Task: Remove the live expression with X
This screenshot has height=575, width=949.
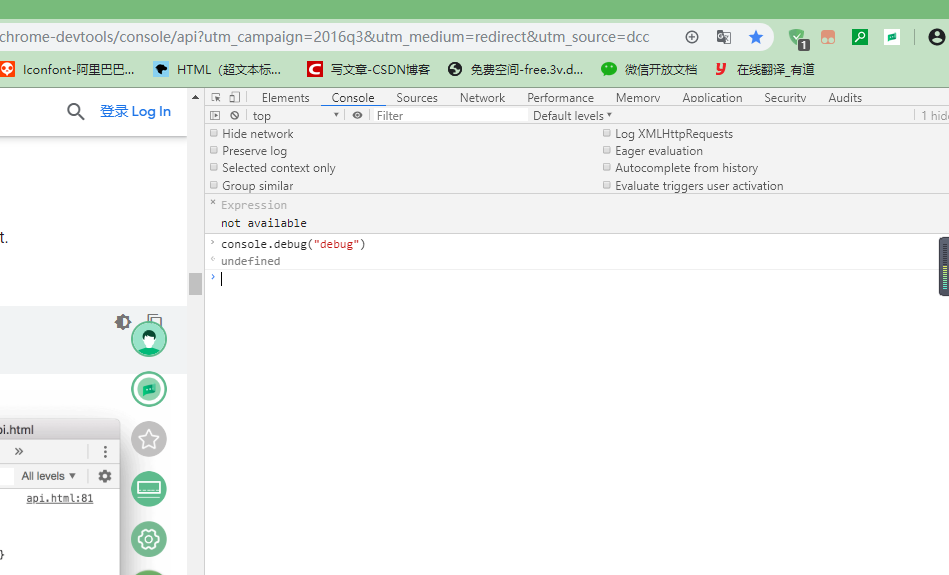Action: [213, 202]
